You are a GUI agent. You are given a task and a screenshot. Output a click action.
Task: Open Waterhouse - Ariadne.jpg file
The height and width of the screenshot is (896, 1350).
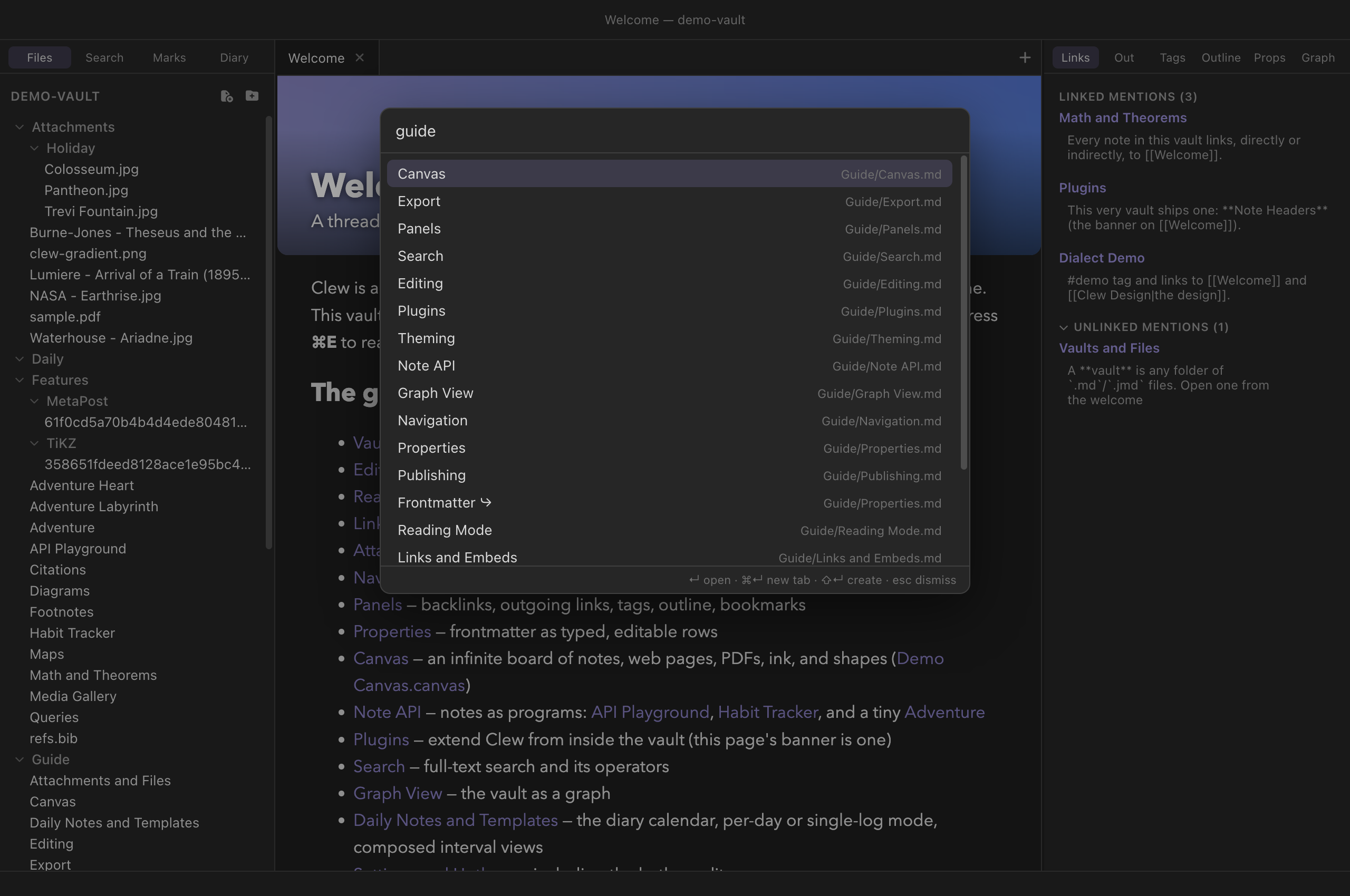[x=111, y=338]
